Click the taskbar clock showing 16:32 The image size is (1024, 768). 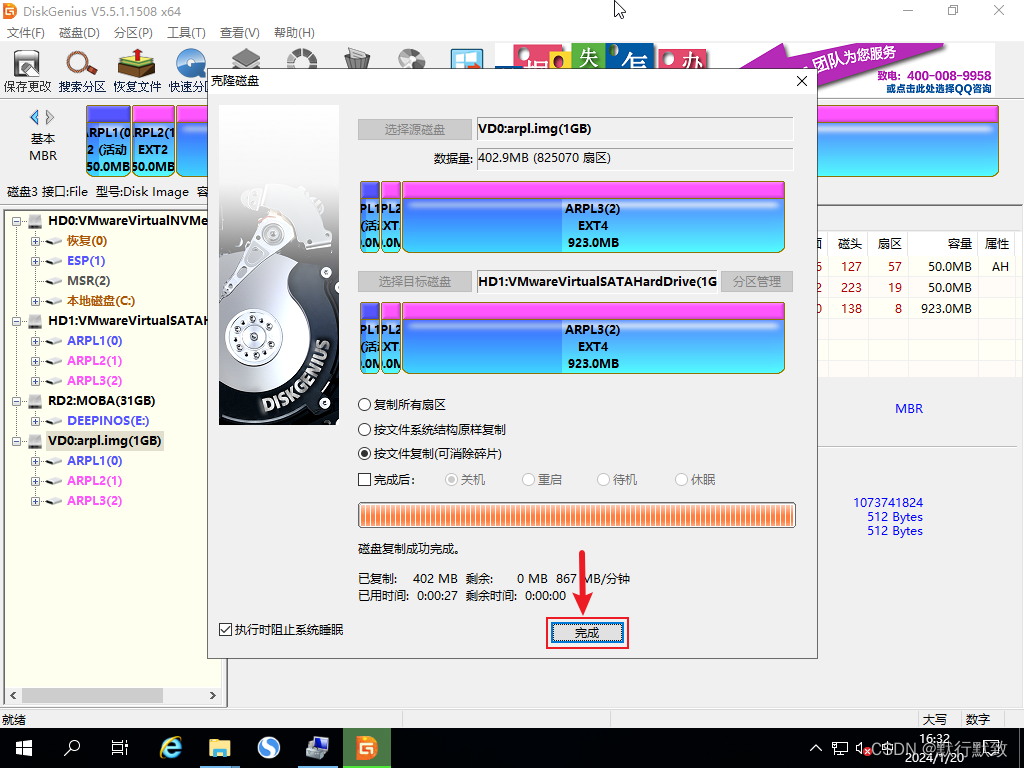pos(935,748)
